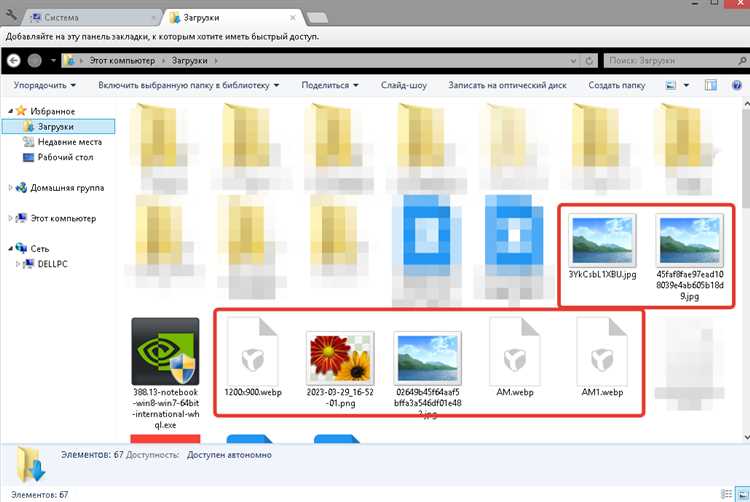750x502 pixels.
Task: Select the AM1.webp file icon
Action: point(602,357)
